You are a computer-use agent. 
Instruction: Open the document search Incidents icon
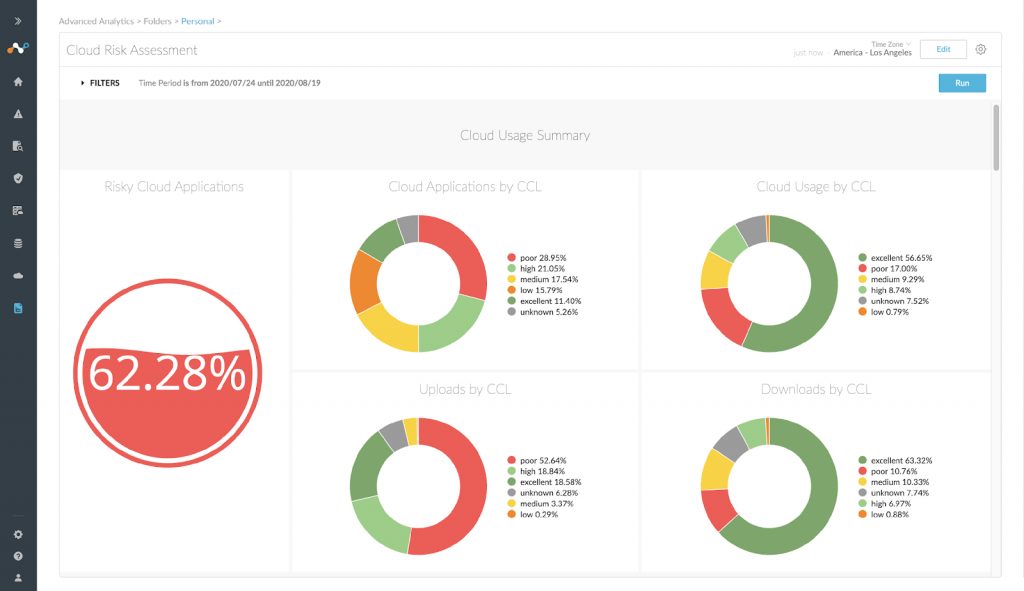pos(18,146)
